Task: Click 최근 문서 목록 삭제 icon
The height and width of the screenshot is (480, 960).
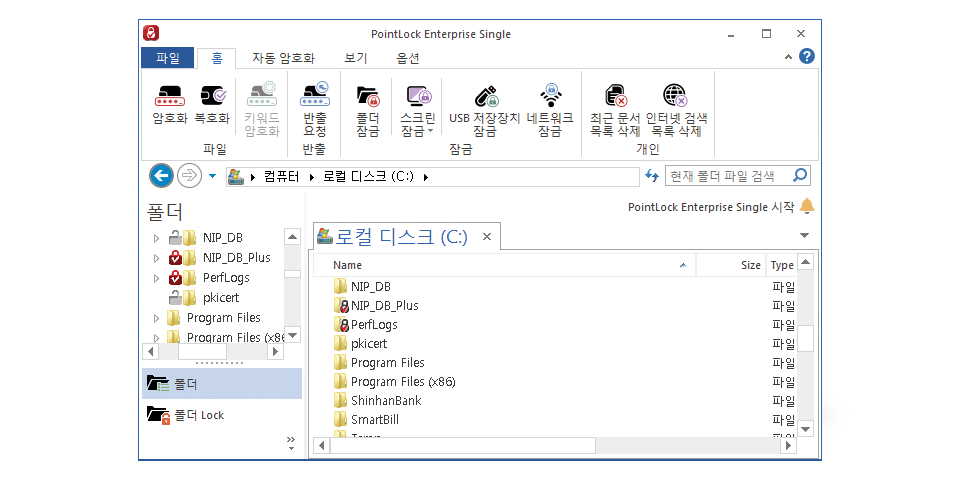Action: tap(615, 96)
